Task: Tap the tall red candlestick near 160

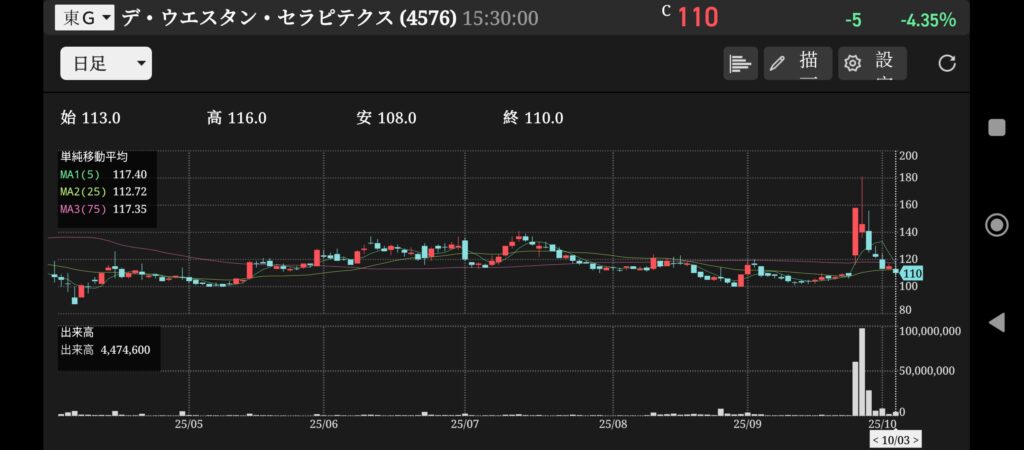Action: click(857, 230)
